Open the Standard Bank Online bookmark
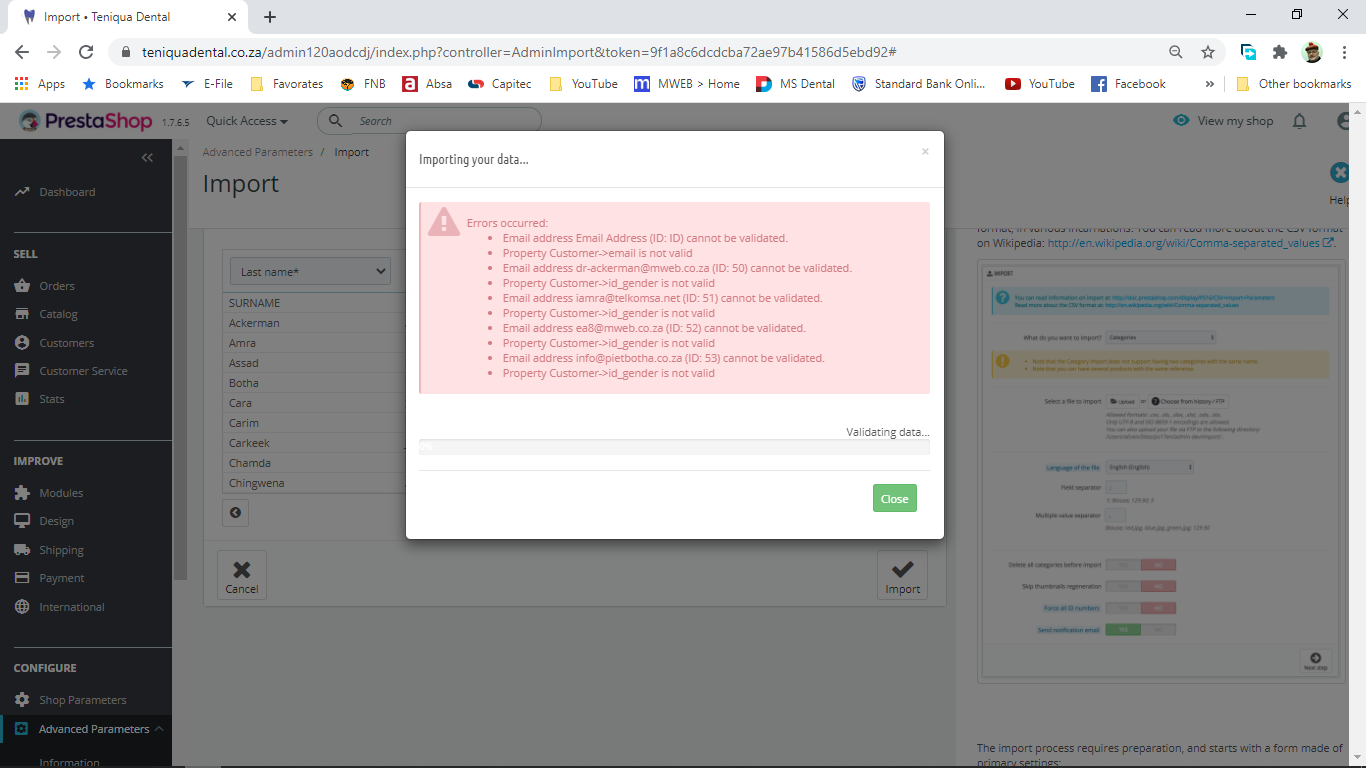 (919, 84)
